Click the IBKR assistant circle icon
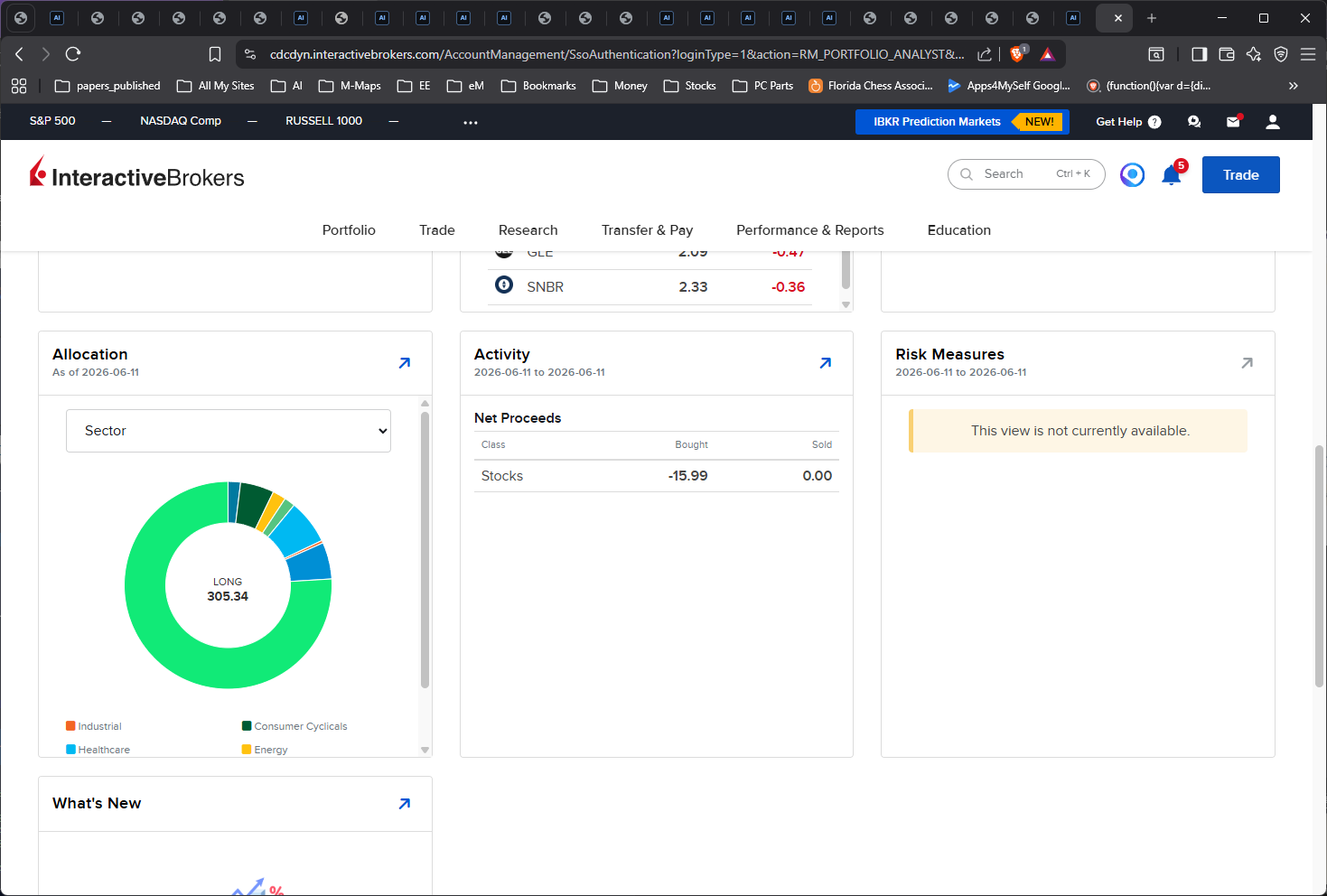The image size is (1327, 896). coord(1132,174)
